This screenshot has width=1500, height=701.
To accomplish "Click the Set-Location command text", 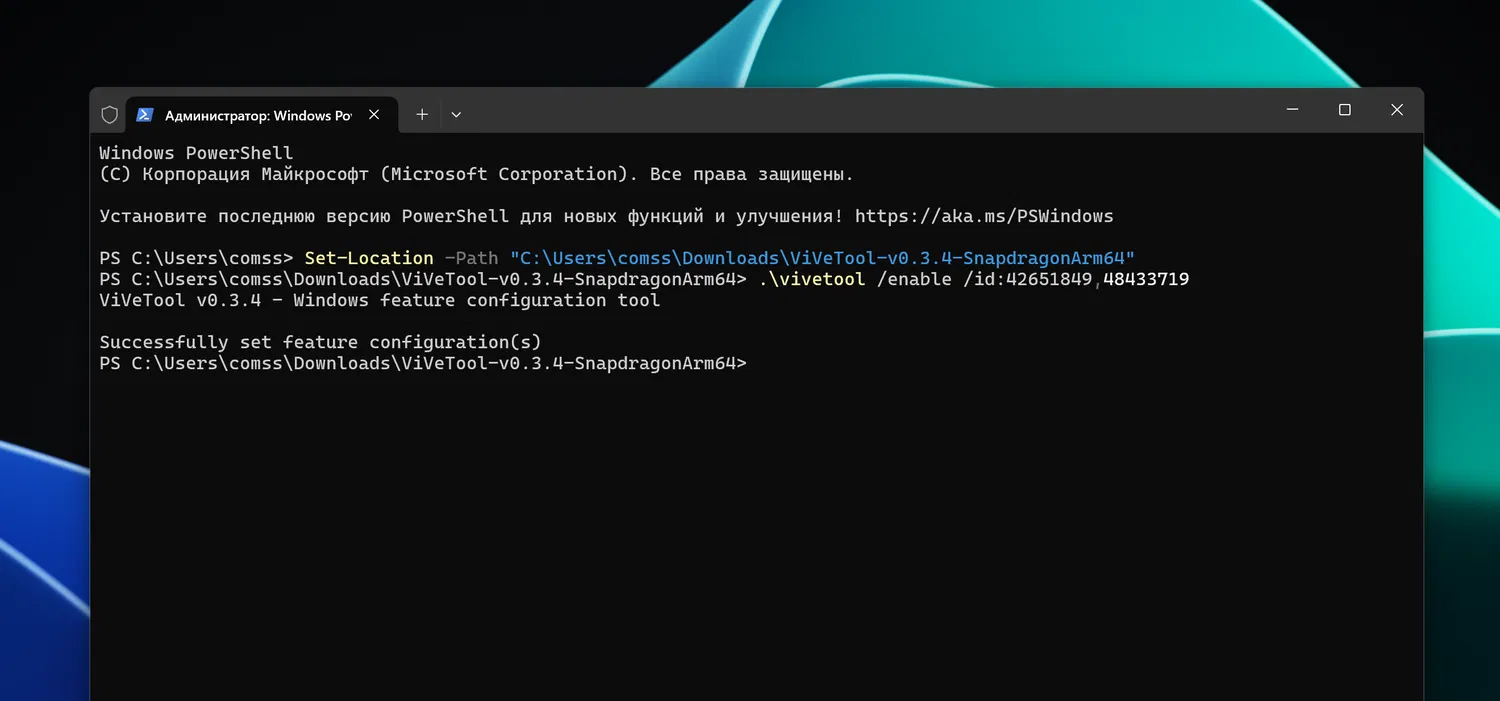I will (369, 258).
